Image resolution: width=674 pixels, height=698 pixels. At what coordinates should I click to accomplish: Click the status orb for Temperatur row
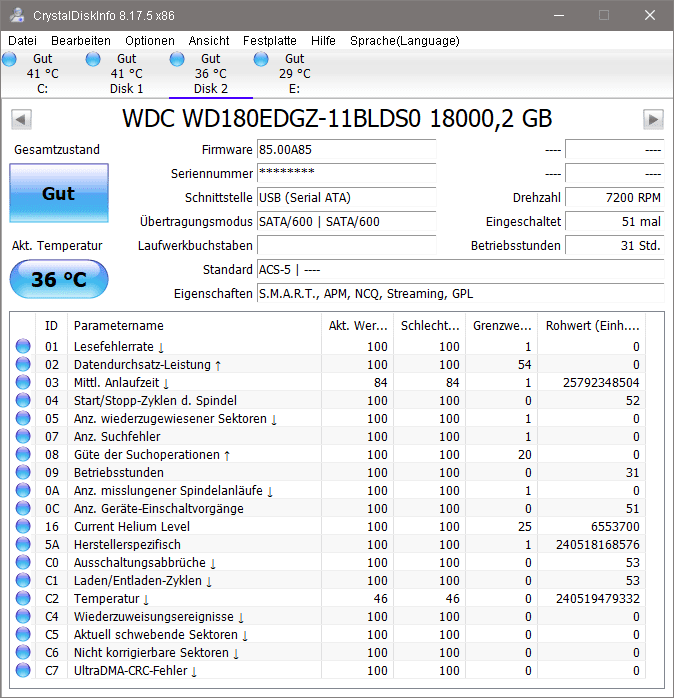pyautogui.click(x=23, y=598)
